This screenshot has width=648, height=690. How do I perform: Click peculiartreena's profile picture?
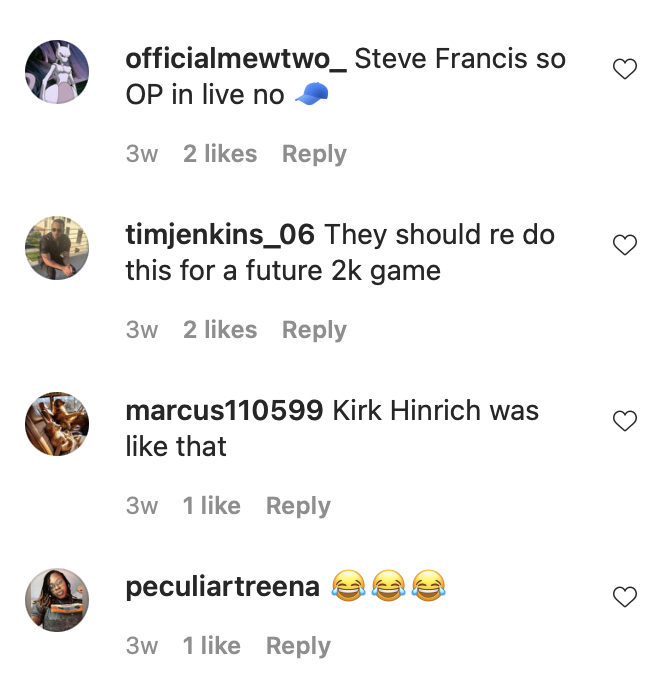point(57,600)
